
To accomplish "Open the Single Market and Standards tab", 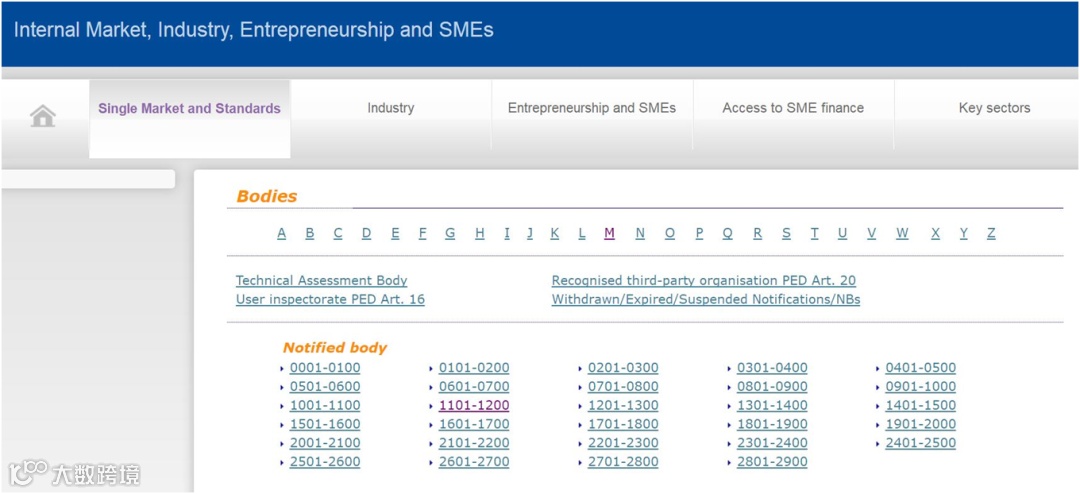I will click(189, 108).
